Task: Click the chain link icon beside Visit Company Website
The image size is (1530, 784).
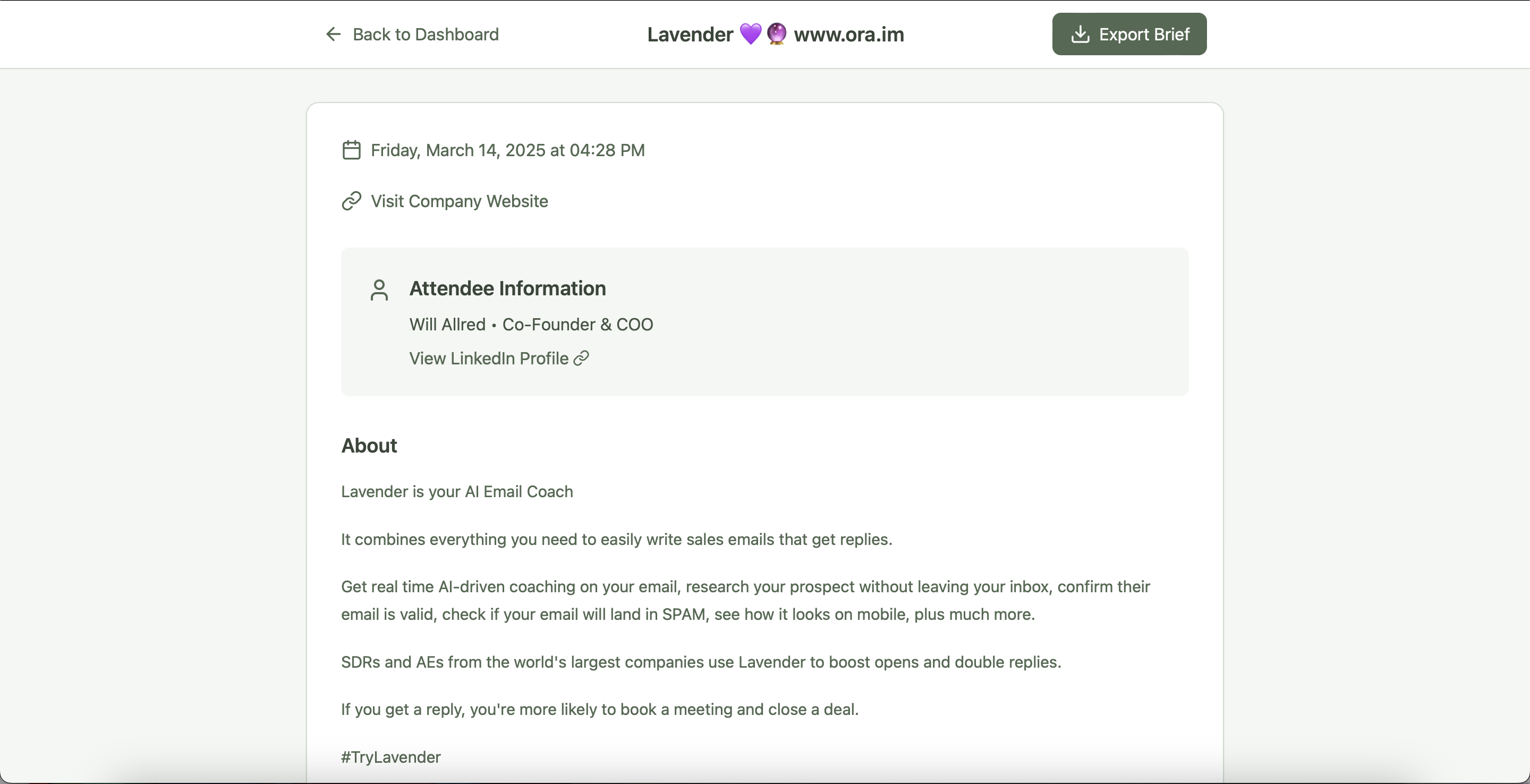Action: coord(351,201)
